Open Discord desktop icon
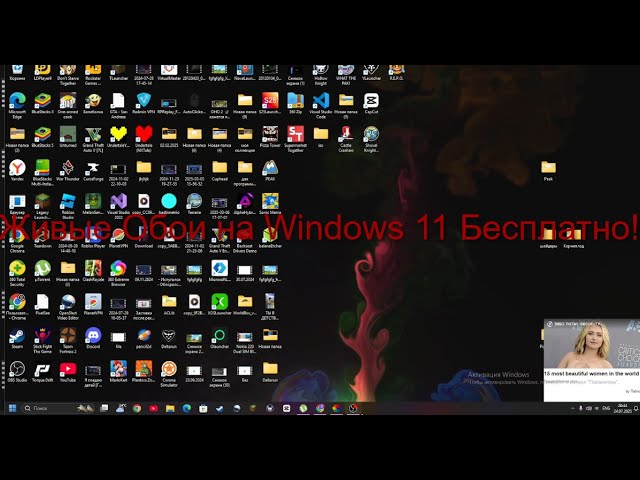This screenshot has width=640, height=480. coord(93,339)
